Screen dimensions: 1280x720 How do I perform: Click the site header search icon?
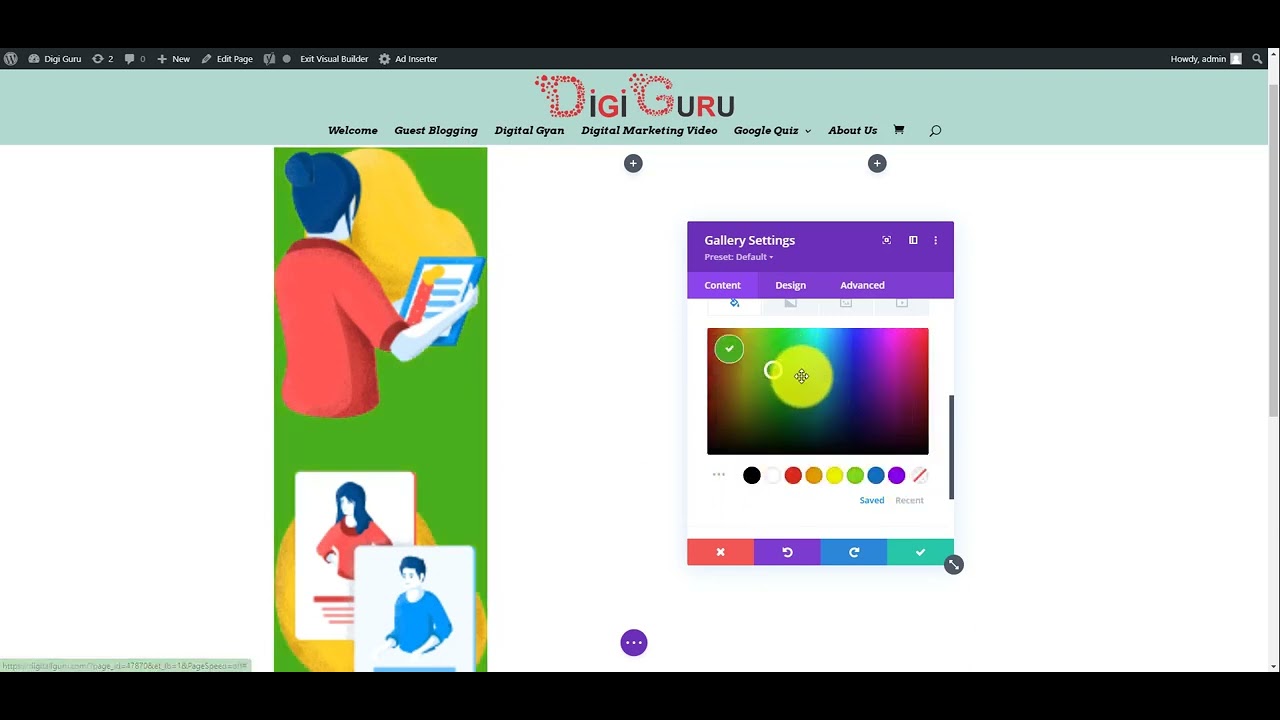[x=935, y=130]
